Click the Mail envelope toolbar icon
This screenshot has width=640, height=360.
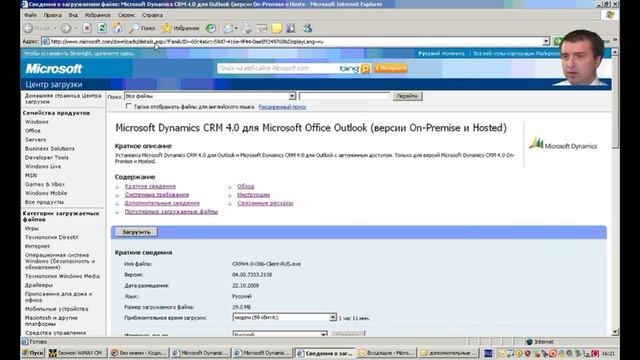tap(229, 28)
